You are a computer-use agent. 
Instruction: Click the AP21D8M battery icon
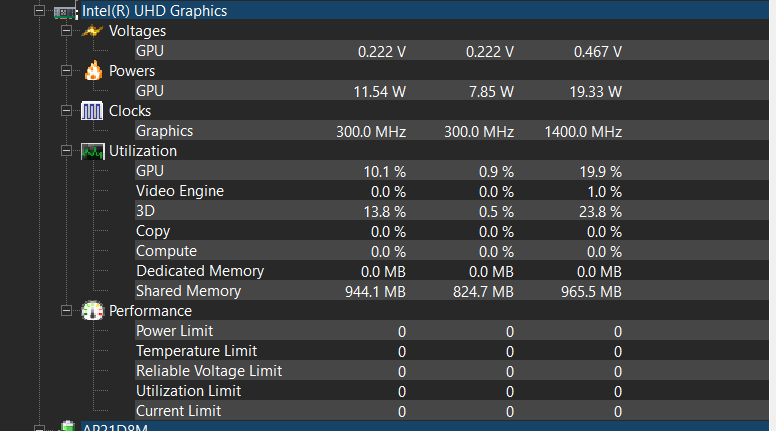67,426
